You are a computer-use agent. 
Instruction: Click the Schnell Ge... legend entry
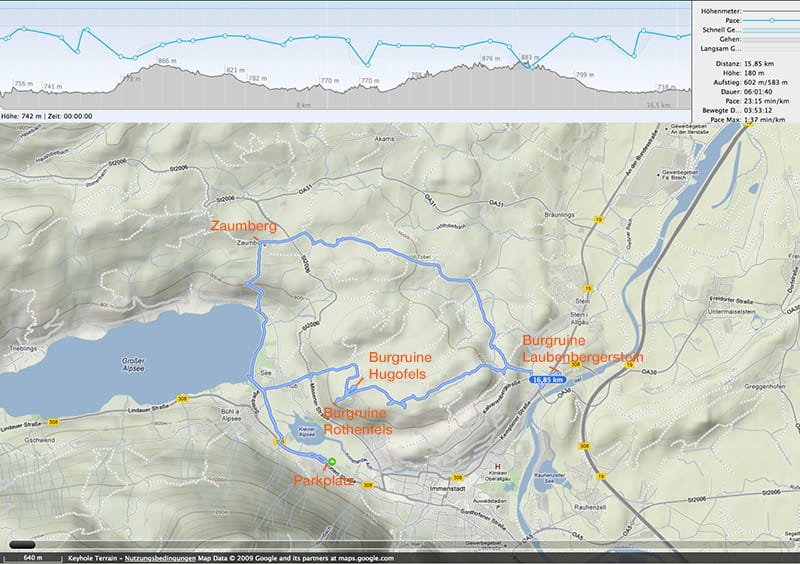coord(721,30)
